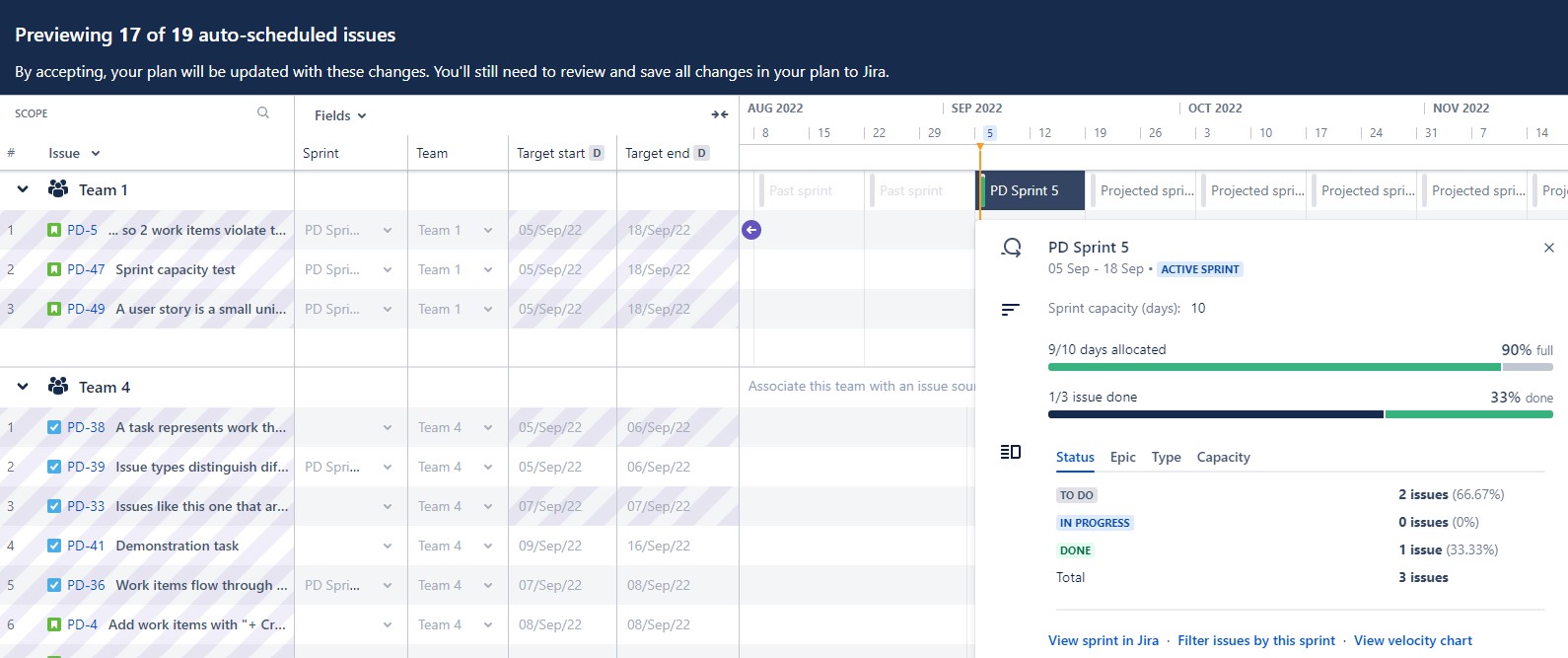Click the story icon for PD-4
This screenshot has height=658, width=1568.
[x=54, y=624]
